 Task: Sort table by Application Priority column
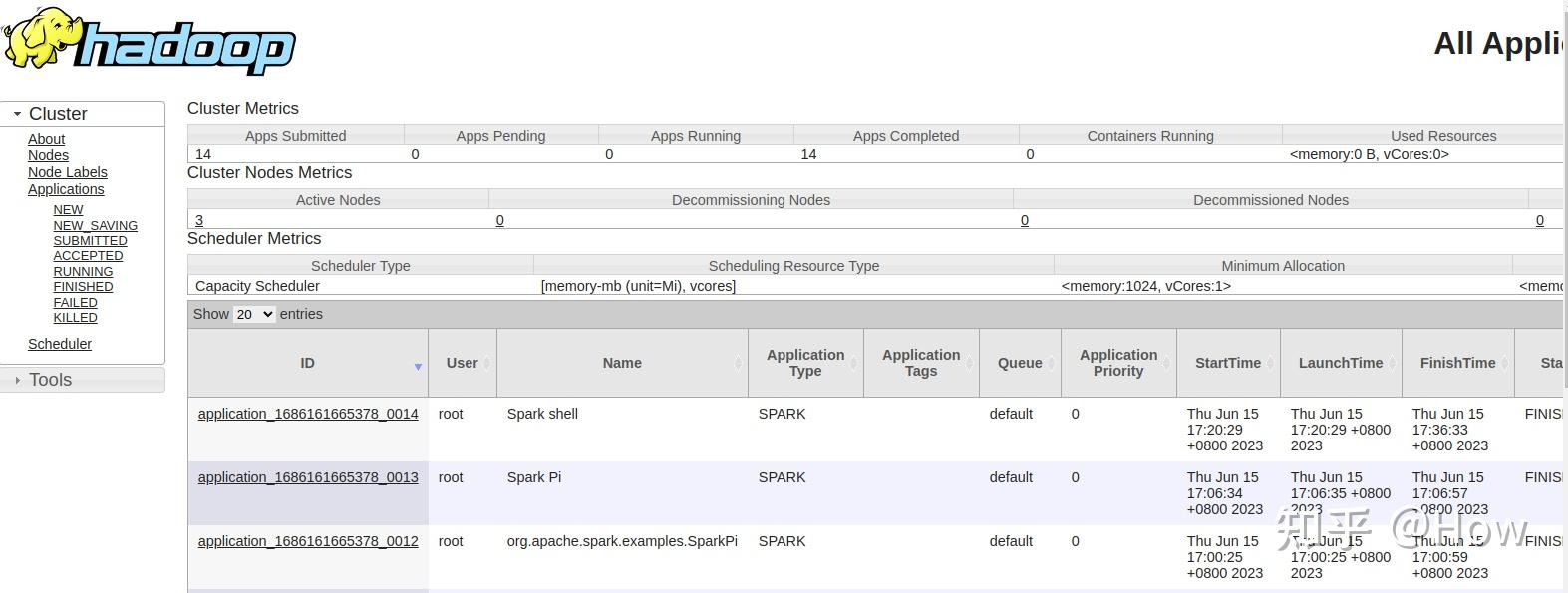pos(1118,363)
